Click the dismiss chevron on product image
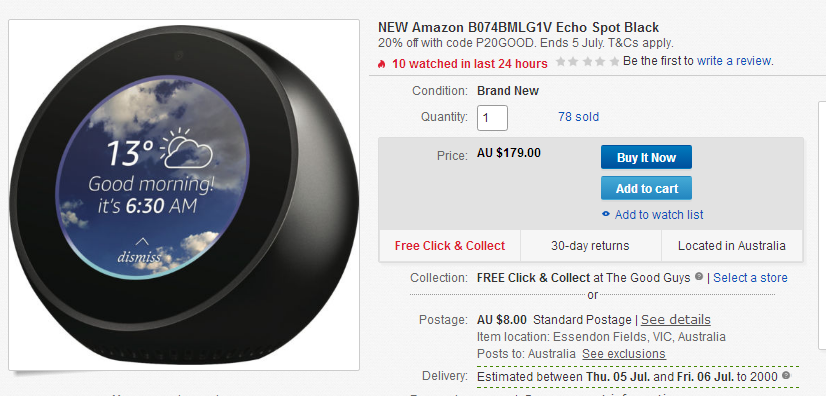This screenshot has height=396, width=826. (142, 242)
